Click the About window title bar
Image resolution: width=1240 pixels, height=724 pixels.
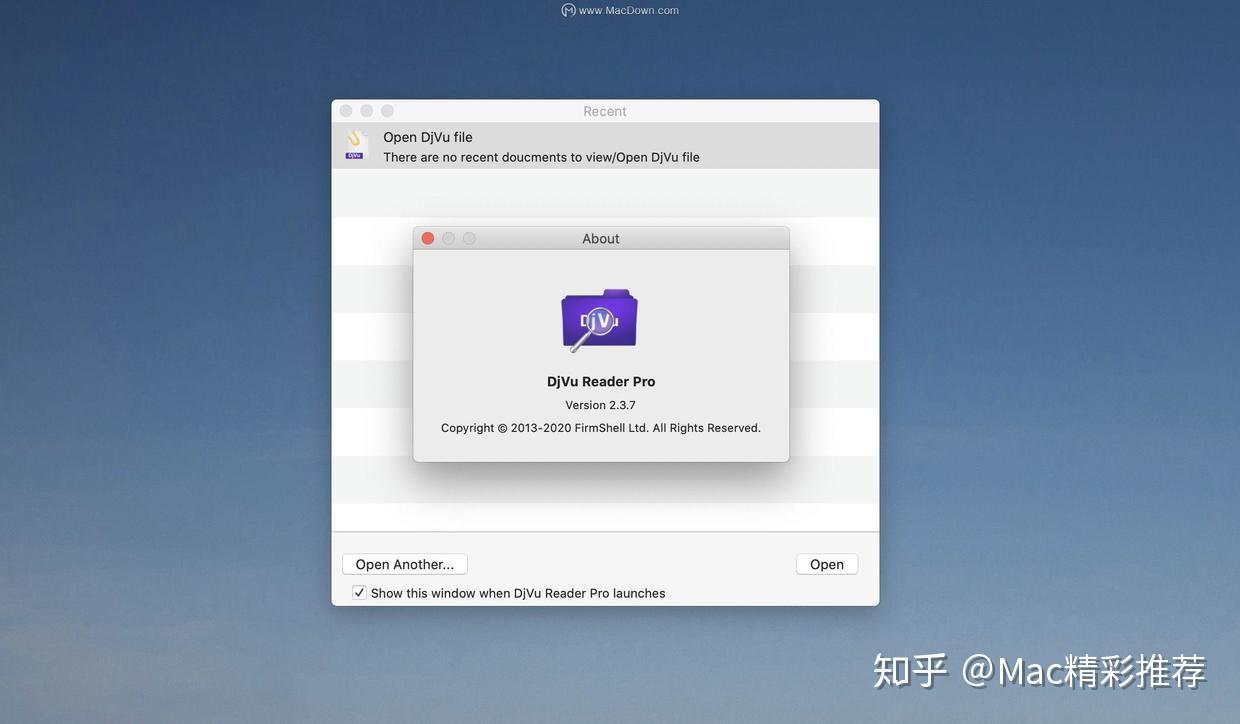point(600,238)
